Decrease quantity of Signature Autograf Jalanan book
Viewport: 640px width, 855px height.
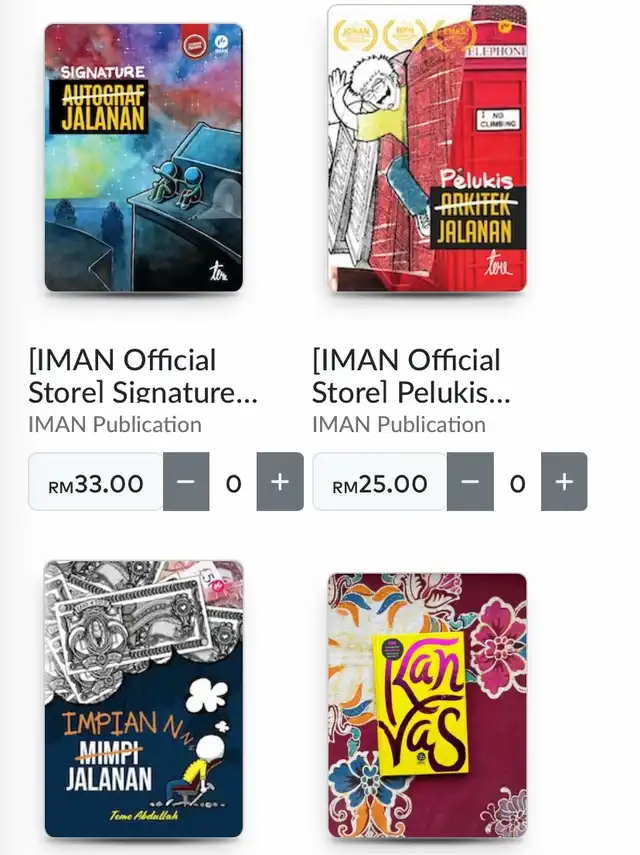tap(186, 481)
